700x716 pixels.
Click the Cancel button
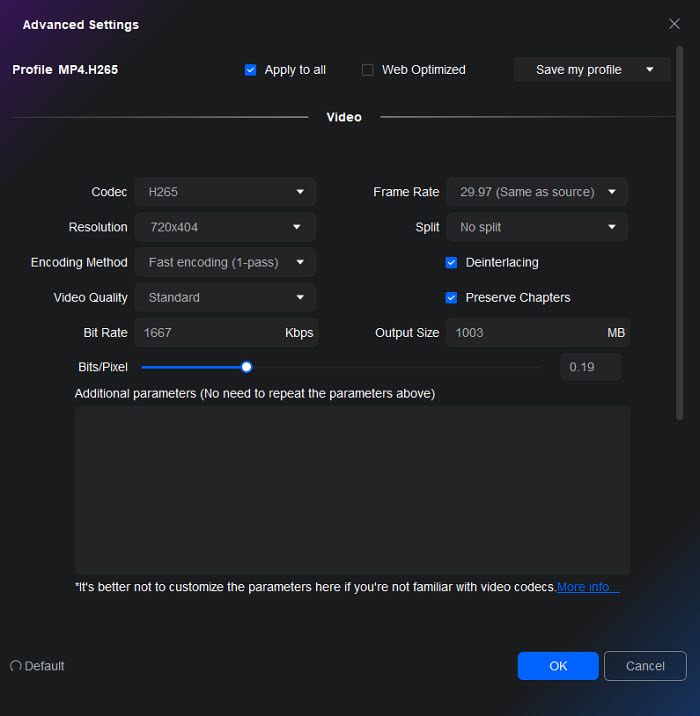tap(645, 666)
